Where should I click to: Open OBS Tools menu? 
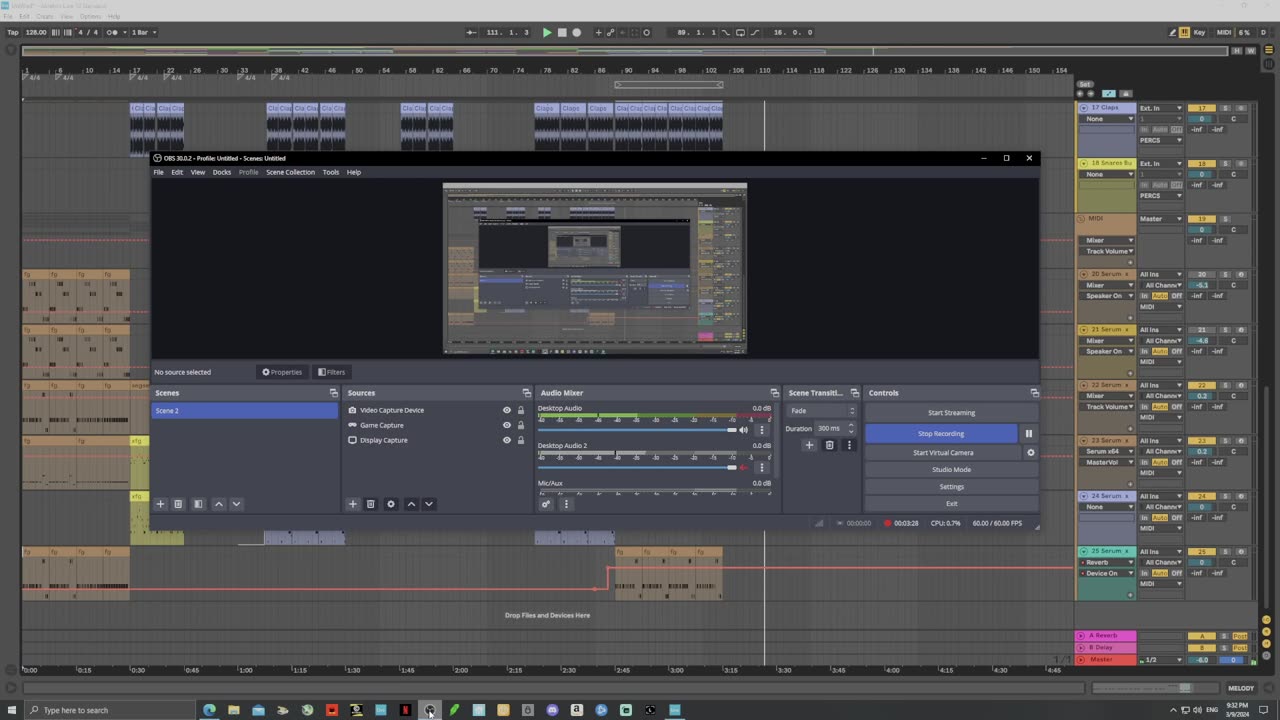tap(331, 172)
